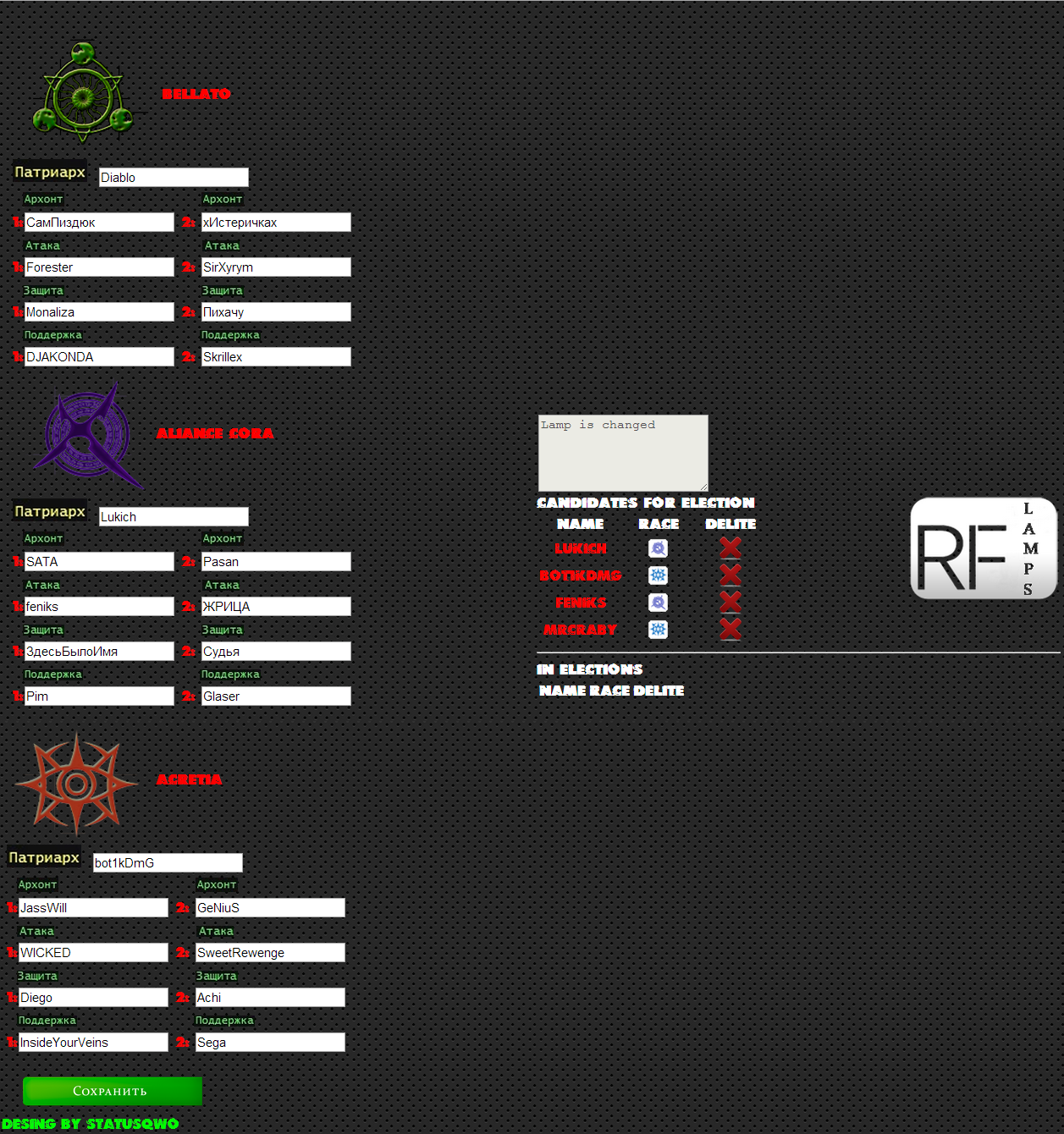
Task: Click the Desing by StatusQwo footer link
Action: 90,1124
